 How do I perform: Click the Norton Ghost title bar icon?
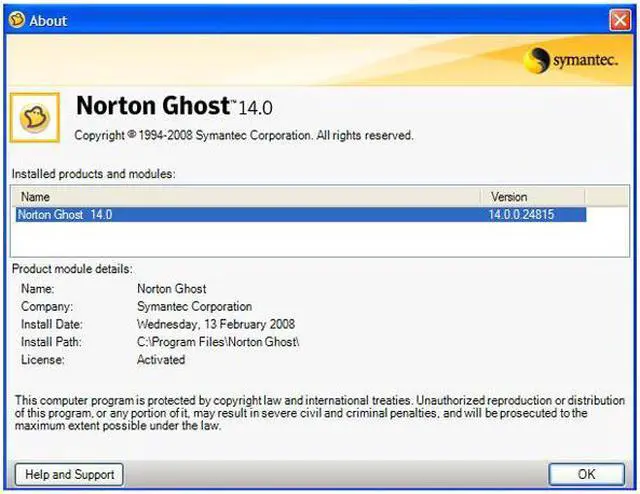pyautogui.click(x=17, y=20)
